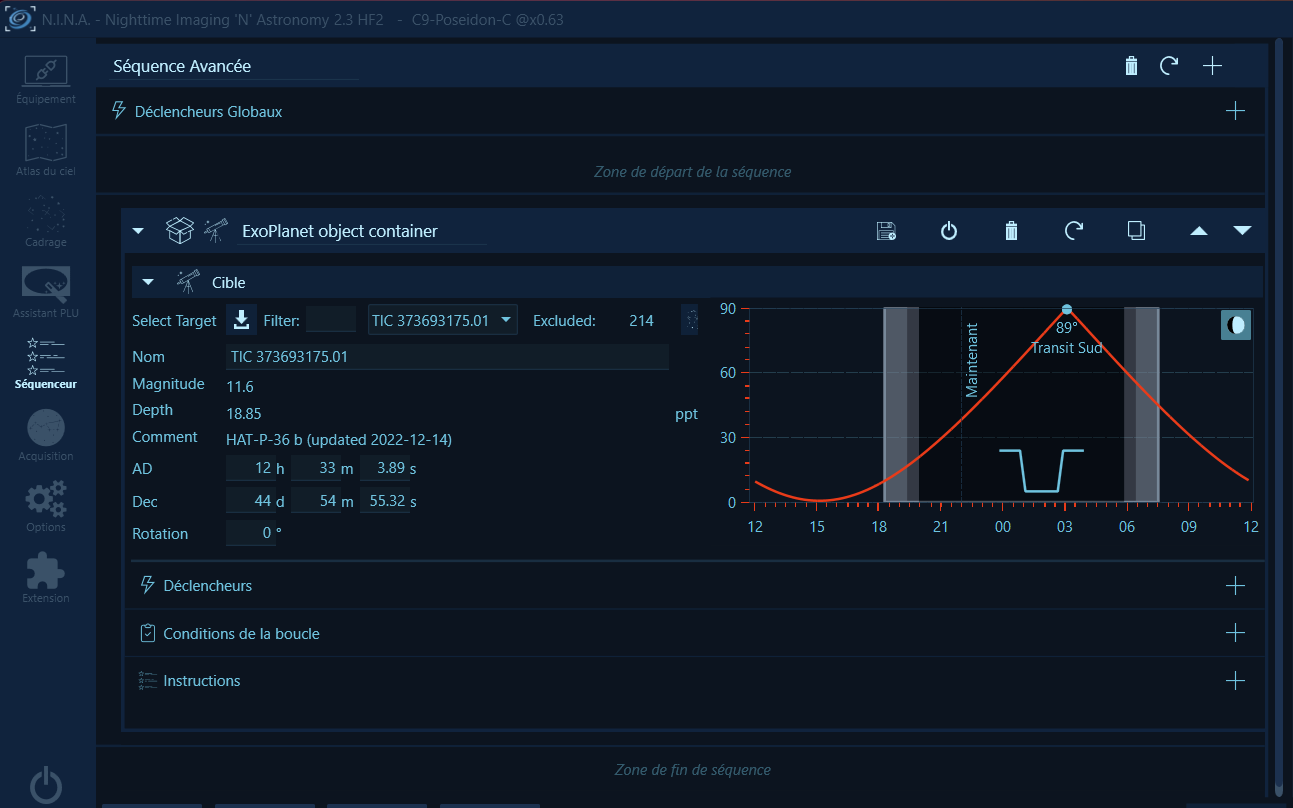Screen dimensions: 1293x808
Task: Edit the Dec seconds field
Action: point(384,501)
